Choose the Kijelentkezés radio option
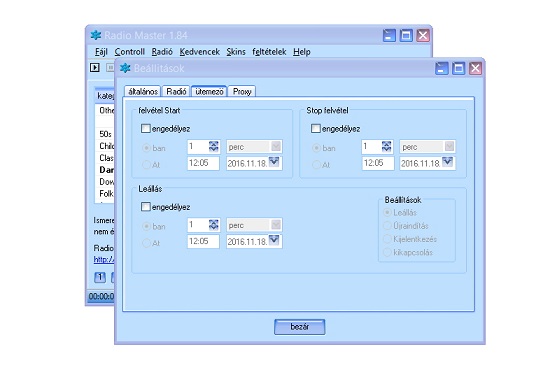 [388, 239]
